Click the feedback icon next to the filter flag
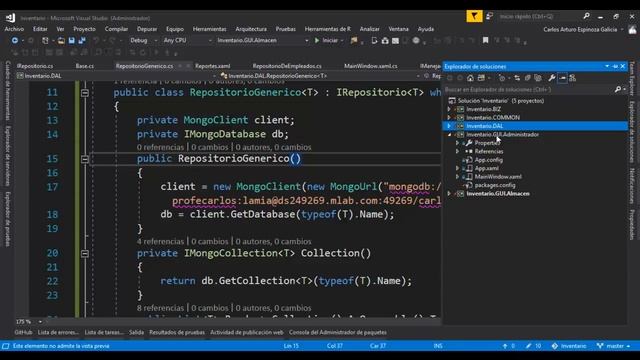 (489, 16)
